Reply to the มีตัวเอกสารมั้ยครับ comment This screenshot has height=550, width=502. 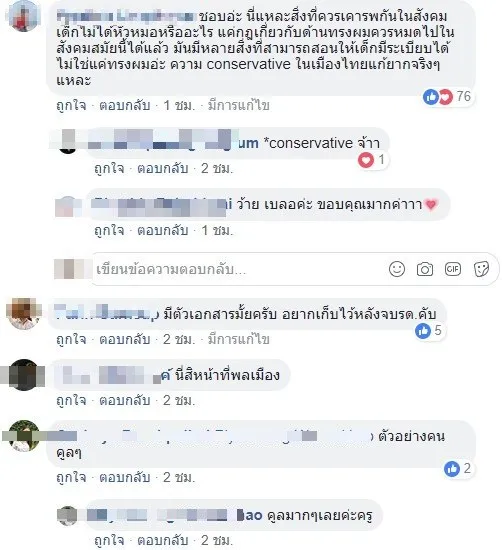(x=125, y=339)
